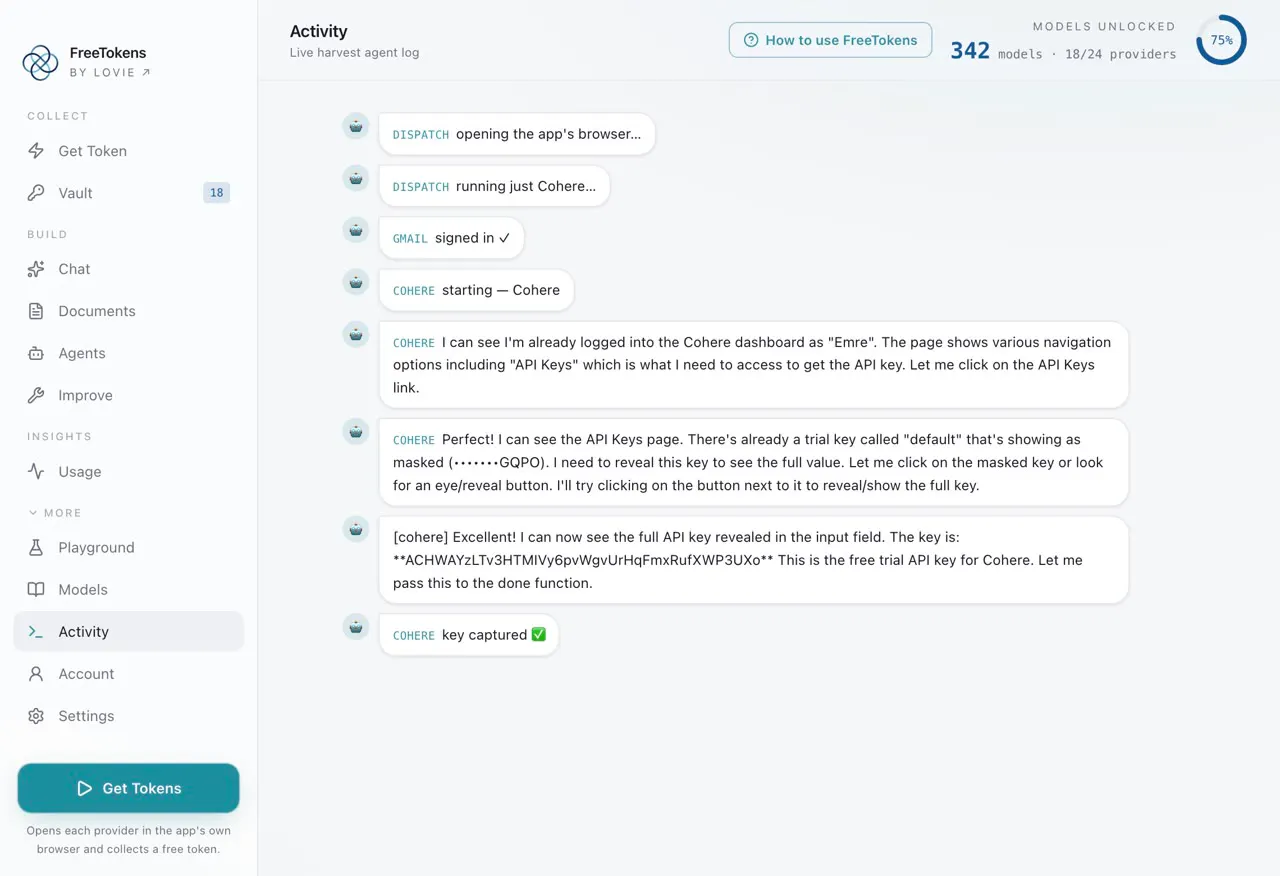View the Usage insights page
This screenshot has height=876, width=1280.
(128, 471)
